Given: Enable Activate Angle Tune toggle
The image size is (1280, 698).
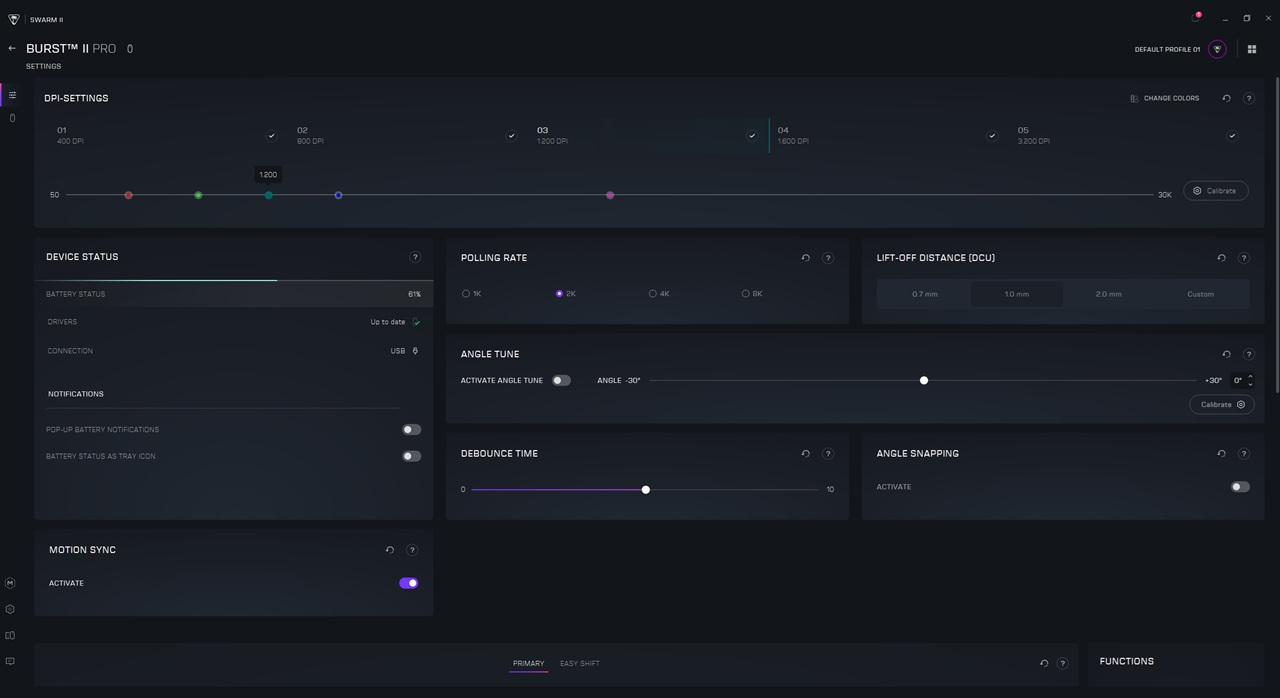Looking at the screenshot, I should (561, 380).
